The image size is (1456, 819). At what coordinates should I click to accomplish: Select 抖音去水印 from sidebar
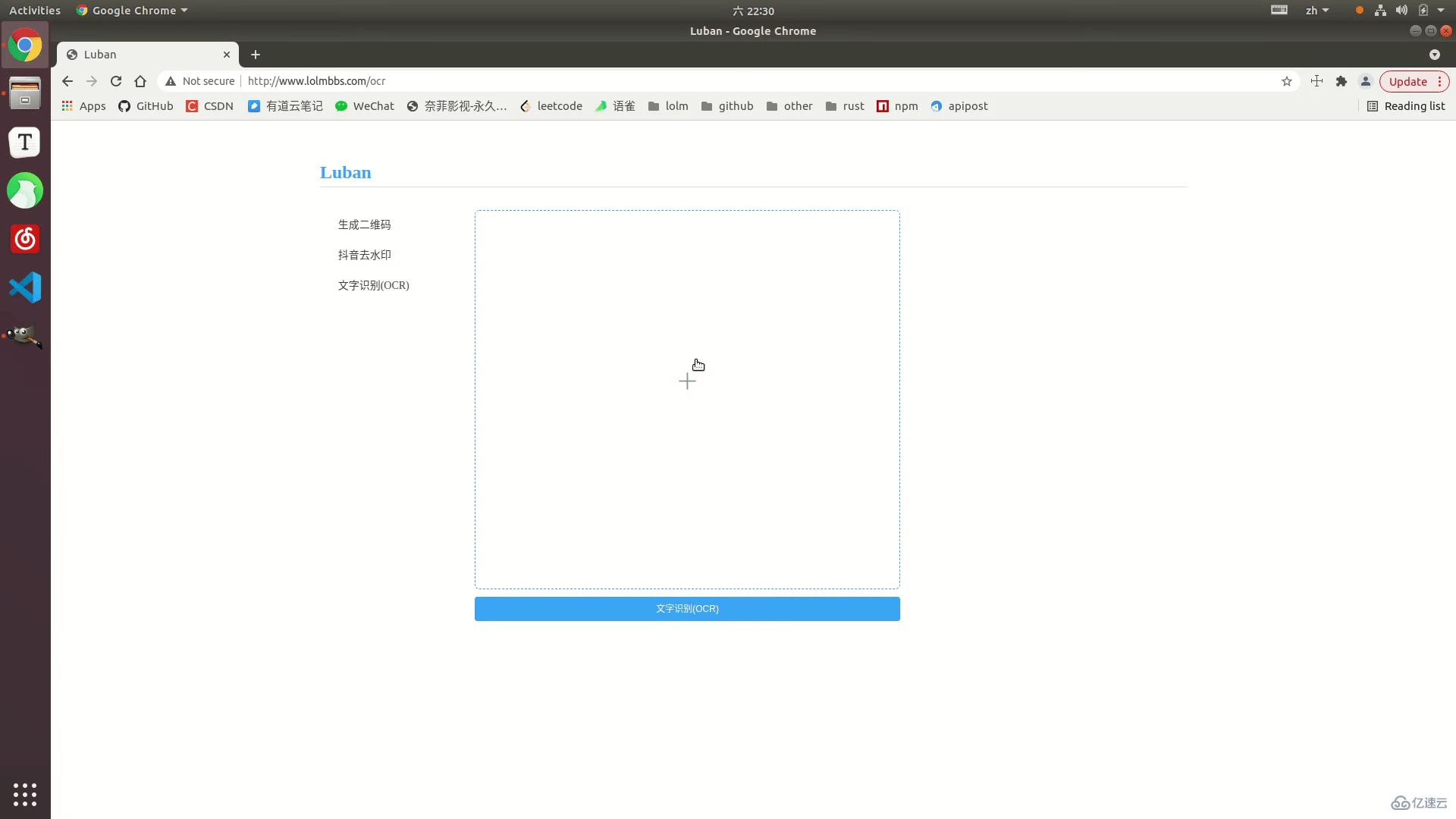(x=365, y=255)
